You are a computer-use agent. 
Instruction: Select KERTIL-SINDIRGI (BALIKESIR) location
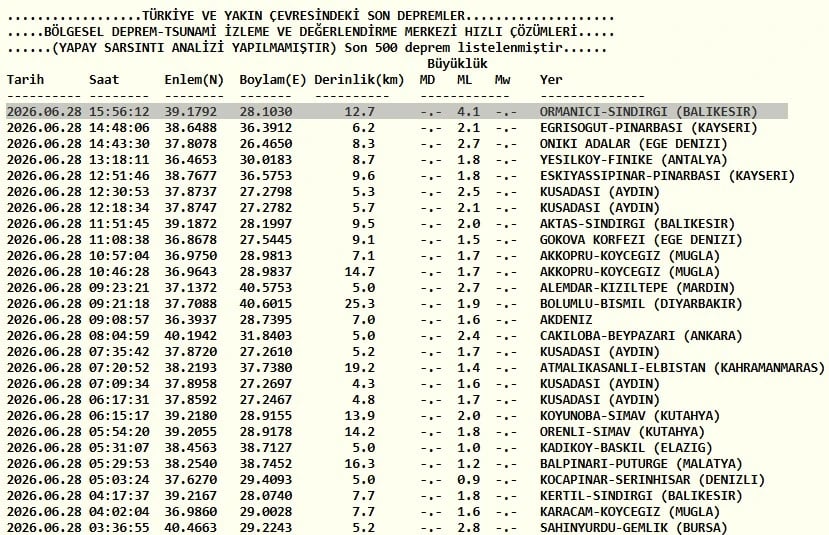tap(641, 495)
